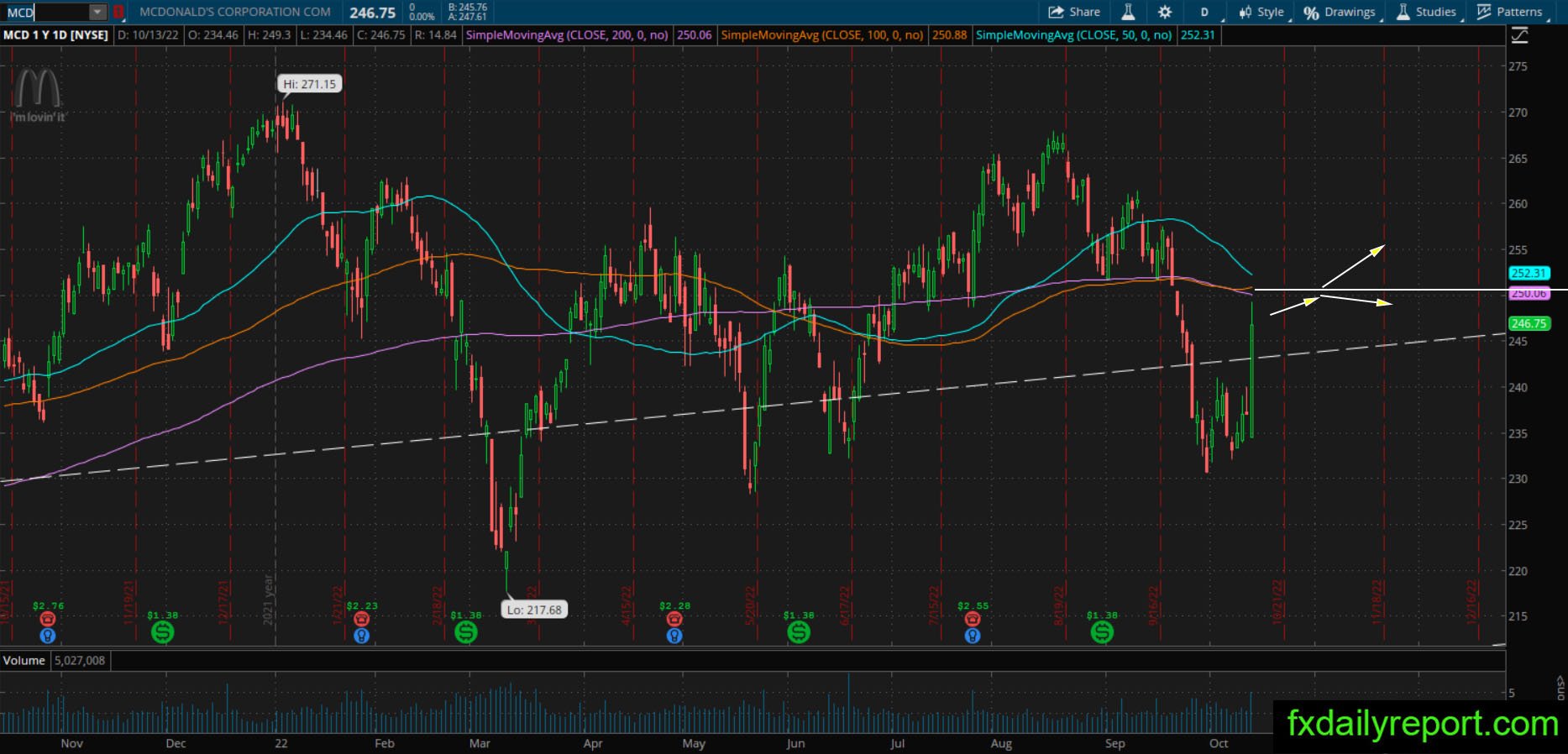Screen dimensions: 1568x754
Task: Click the large 246.75 last price quote
Action: point(372,13)
